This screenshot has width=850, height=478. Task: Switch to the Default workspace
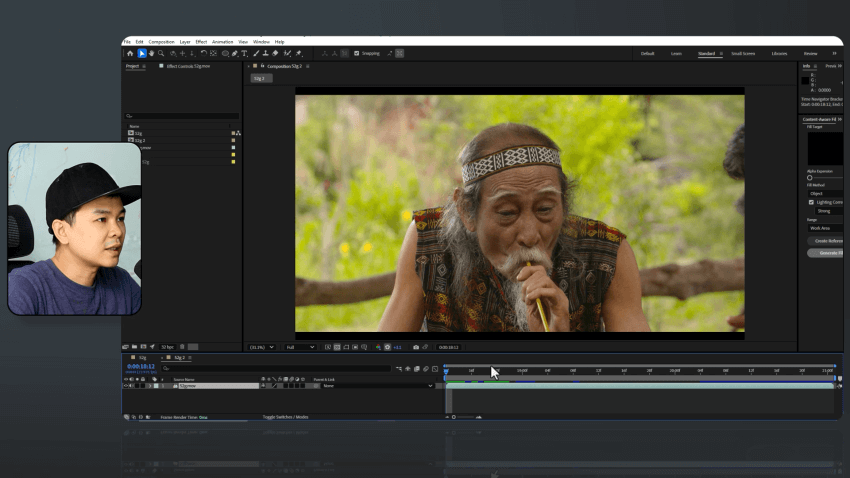pyautogui.click(x=647, y=54)
